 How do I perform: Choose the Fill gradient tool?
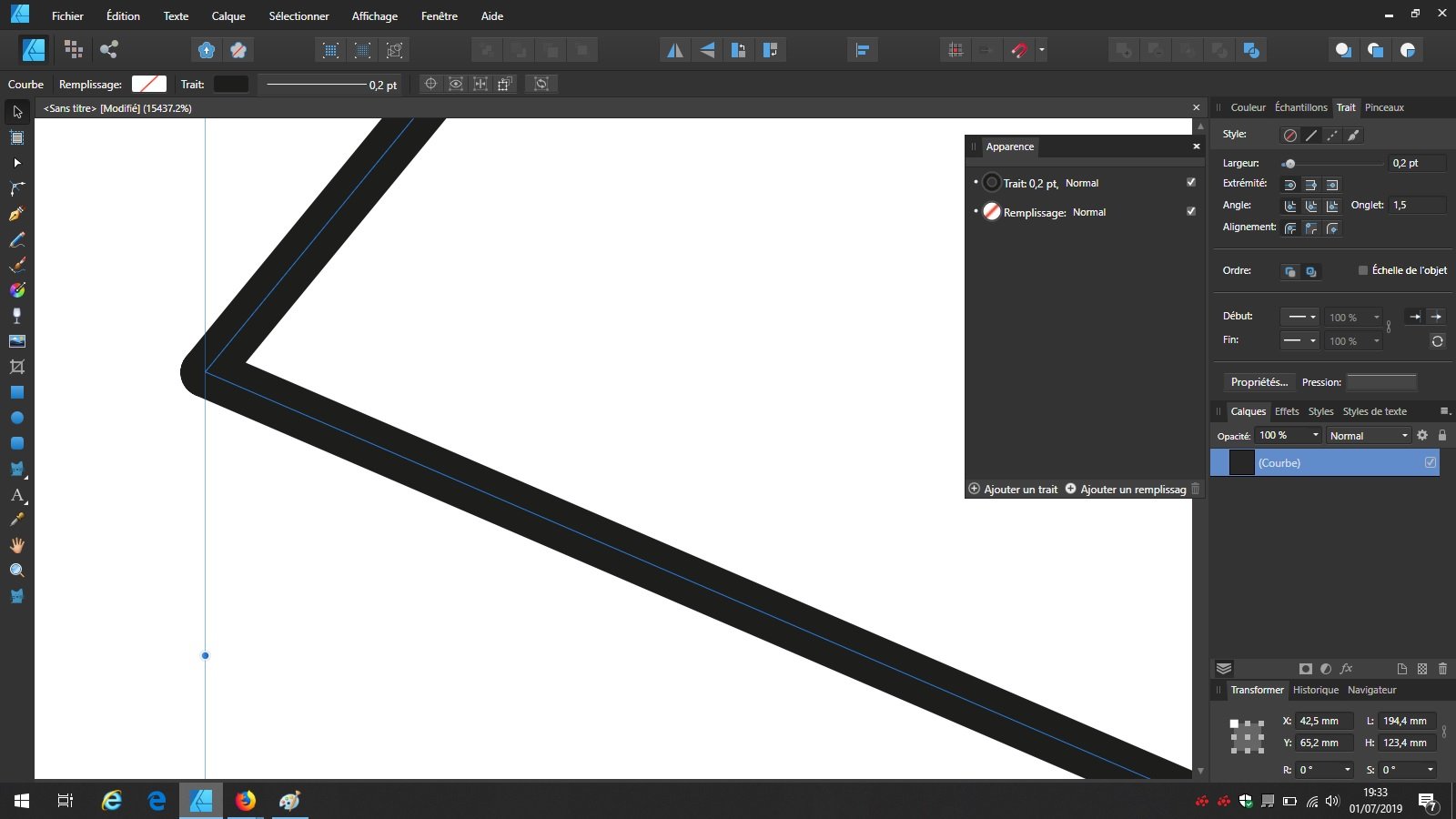point(16,290)
